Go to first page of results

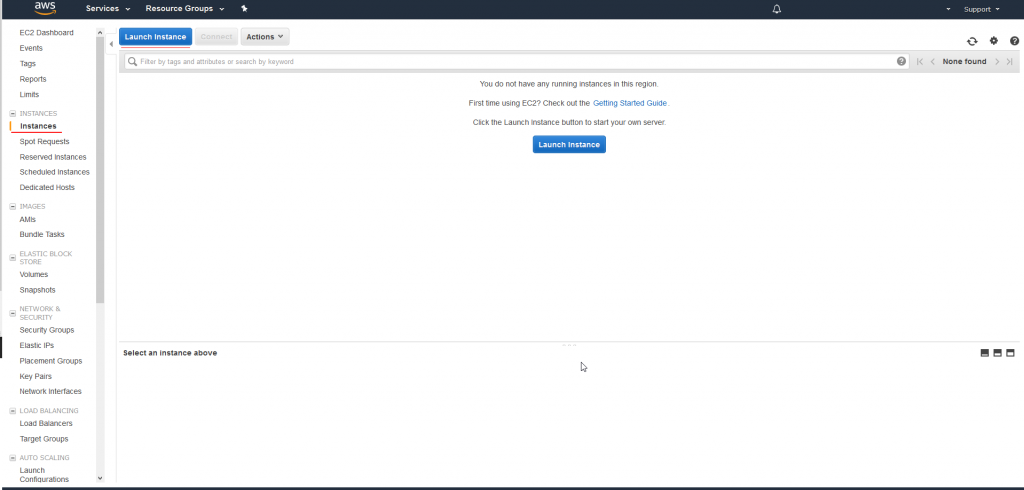click(x=920, y=61)
